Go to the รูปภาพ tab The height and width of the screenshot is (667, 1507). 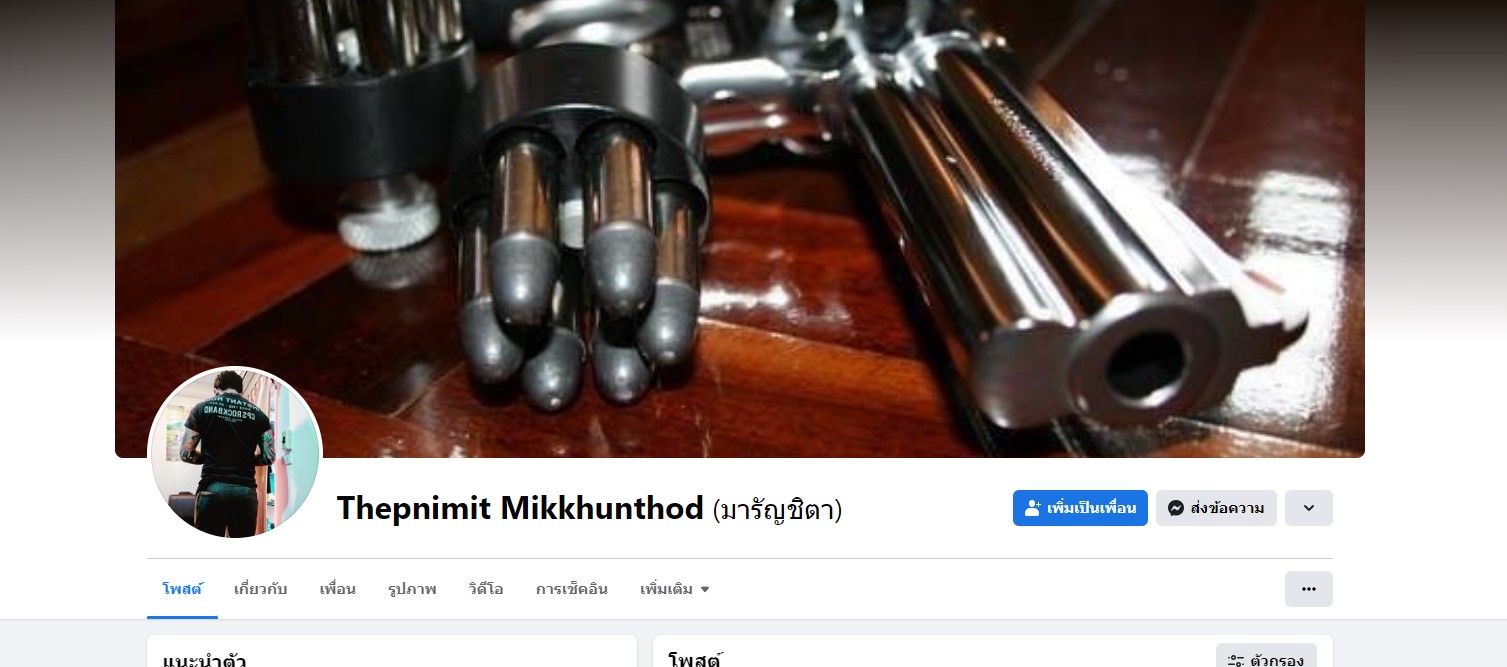412,589
